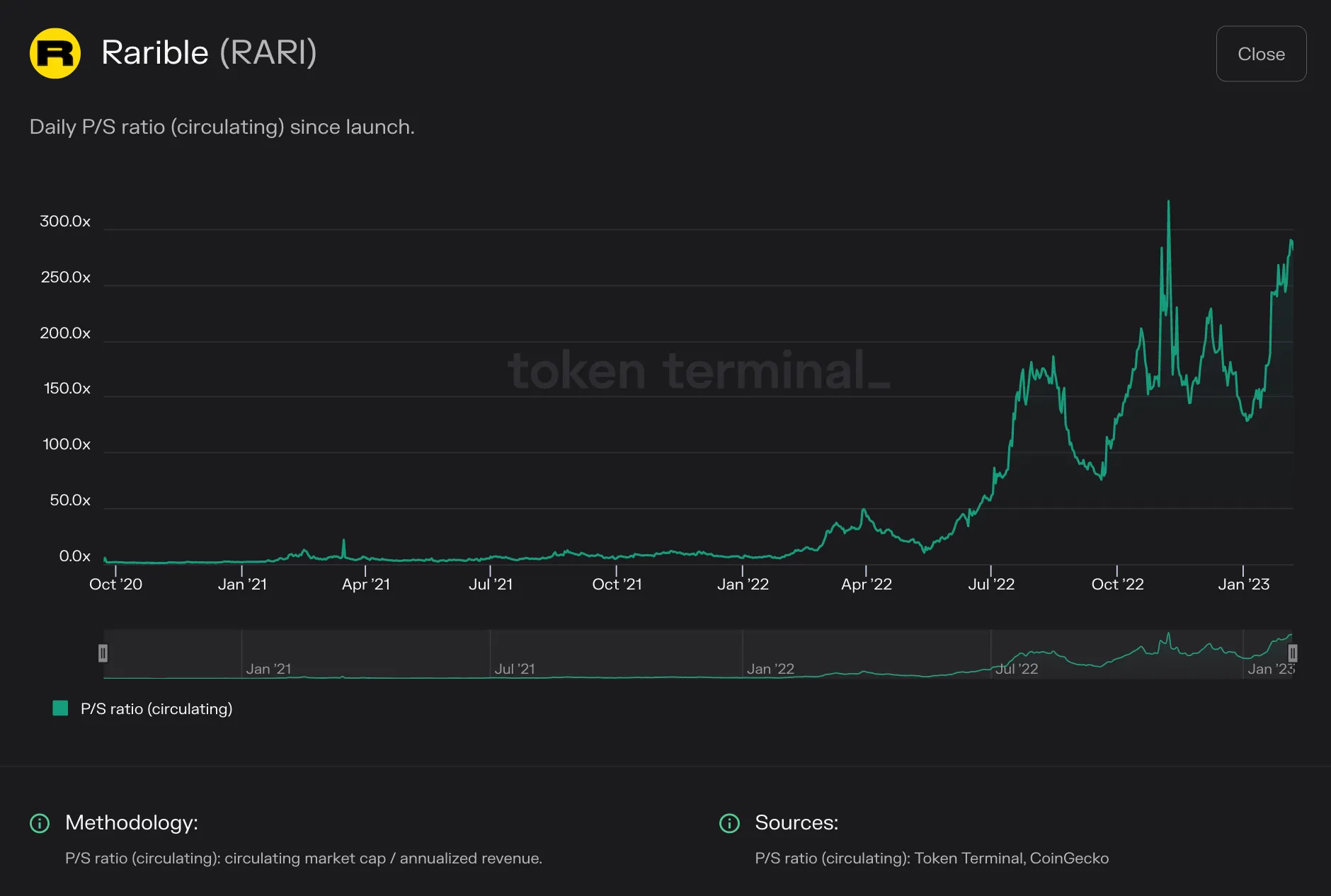
Task: Click the Token Terminal, CoinGecko sources line
Action: pyautogui.click(x=932, y=858)
